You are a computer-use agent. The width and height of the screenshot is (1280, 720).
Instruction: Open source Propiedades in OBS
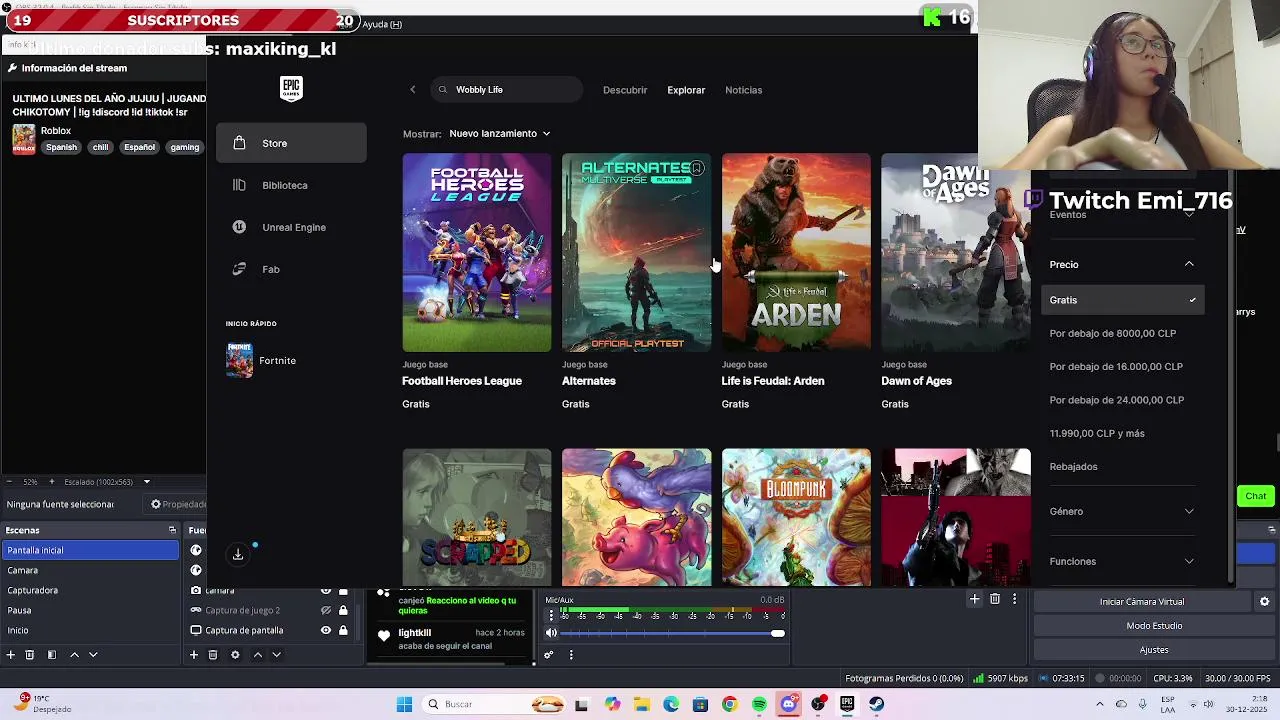(x=177, y=504)
